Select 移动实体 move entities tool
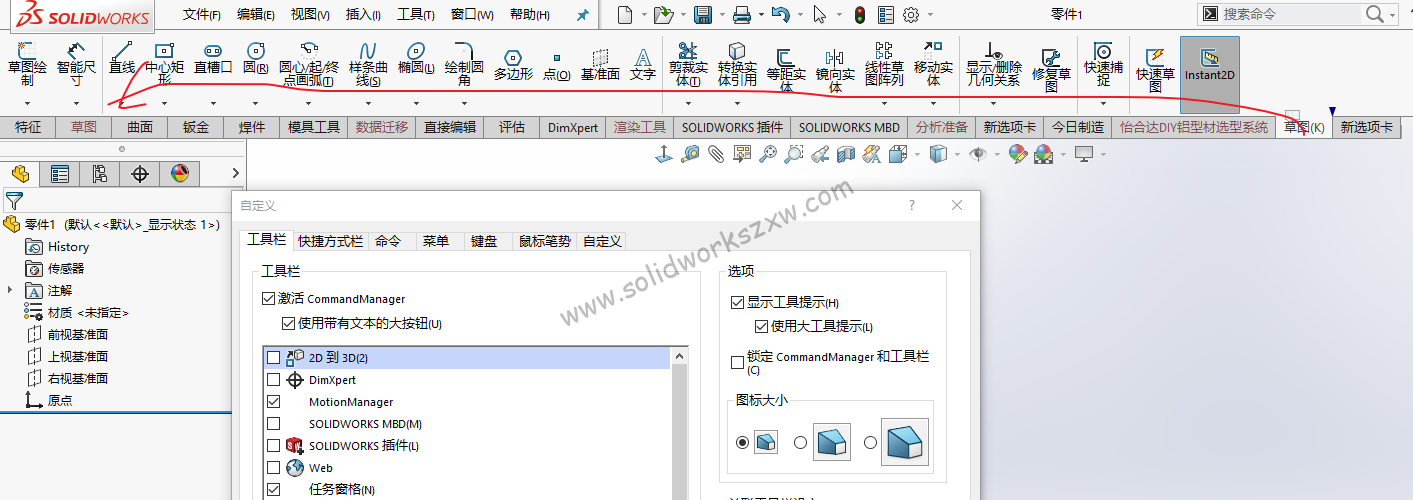Image resolution: width=1413 pixels, height=500 pixels. (933, 64)
